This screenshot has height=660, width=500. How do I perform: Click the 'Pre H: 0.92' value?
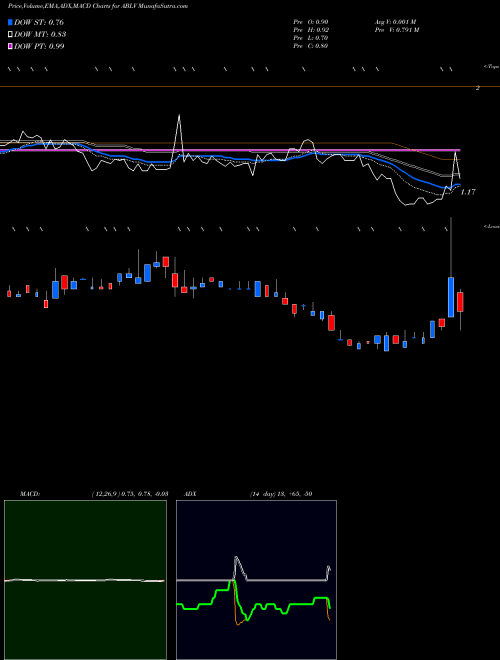click(x=311, y=30)
